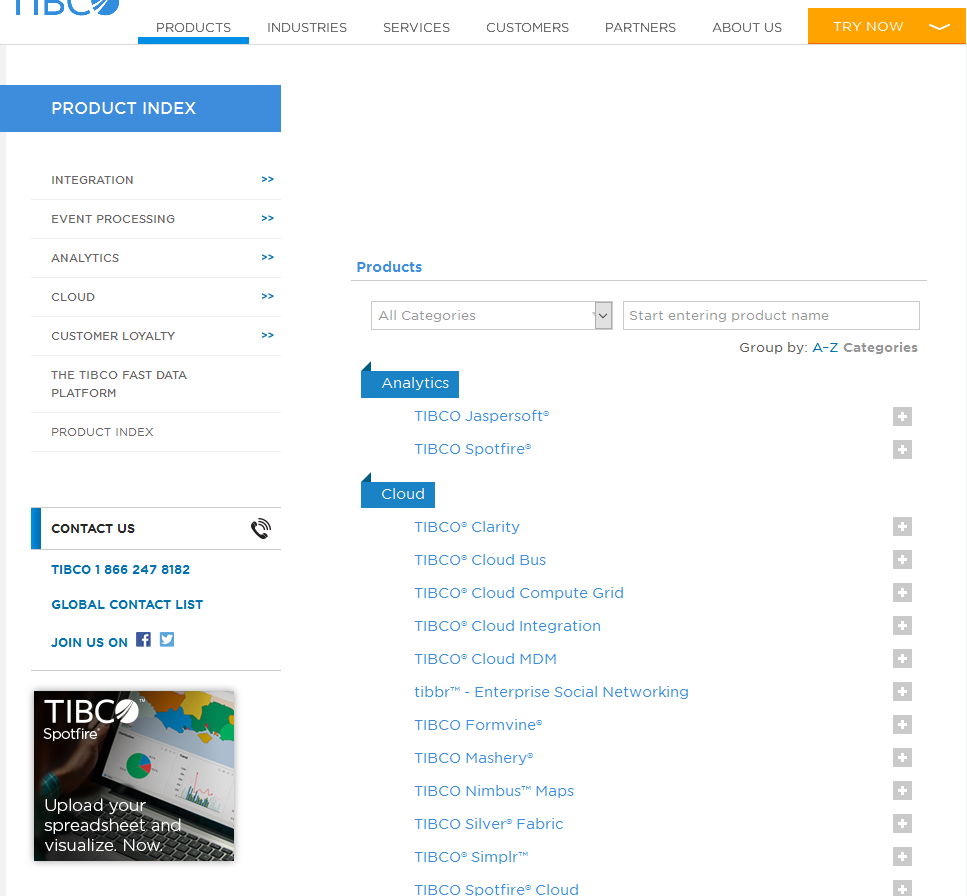Click the Facebook icon beside Join Us On
This screenshot has height=896, width=967.
click(x=143, y=640)
